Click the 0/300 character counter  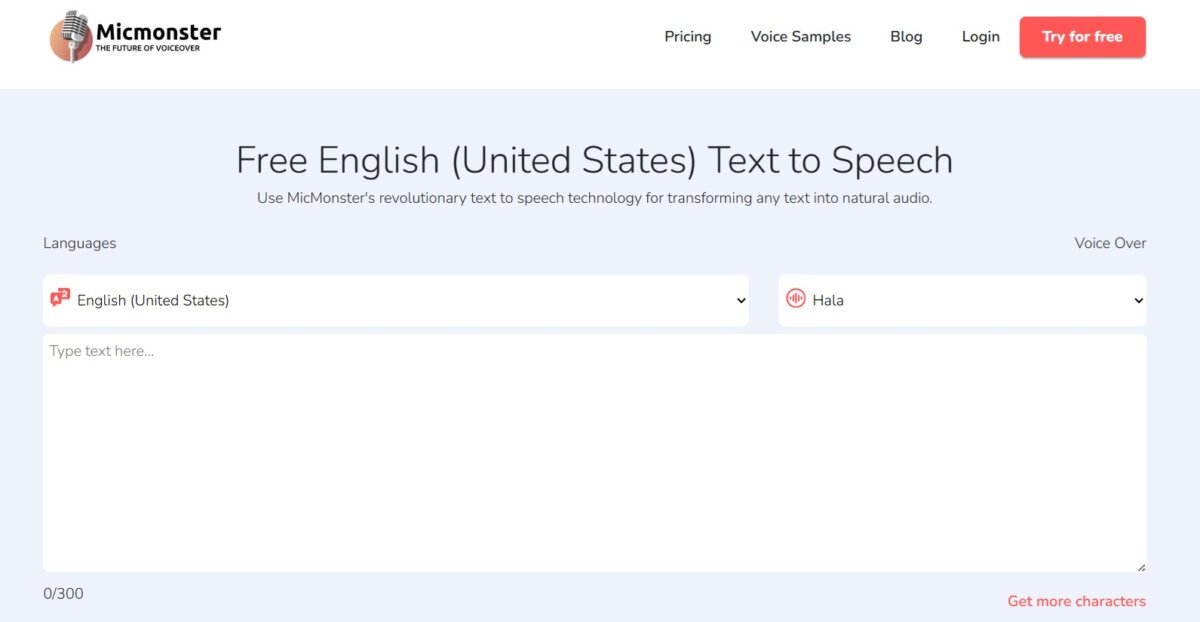pos(63,594)
